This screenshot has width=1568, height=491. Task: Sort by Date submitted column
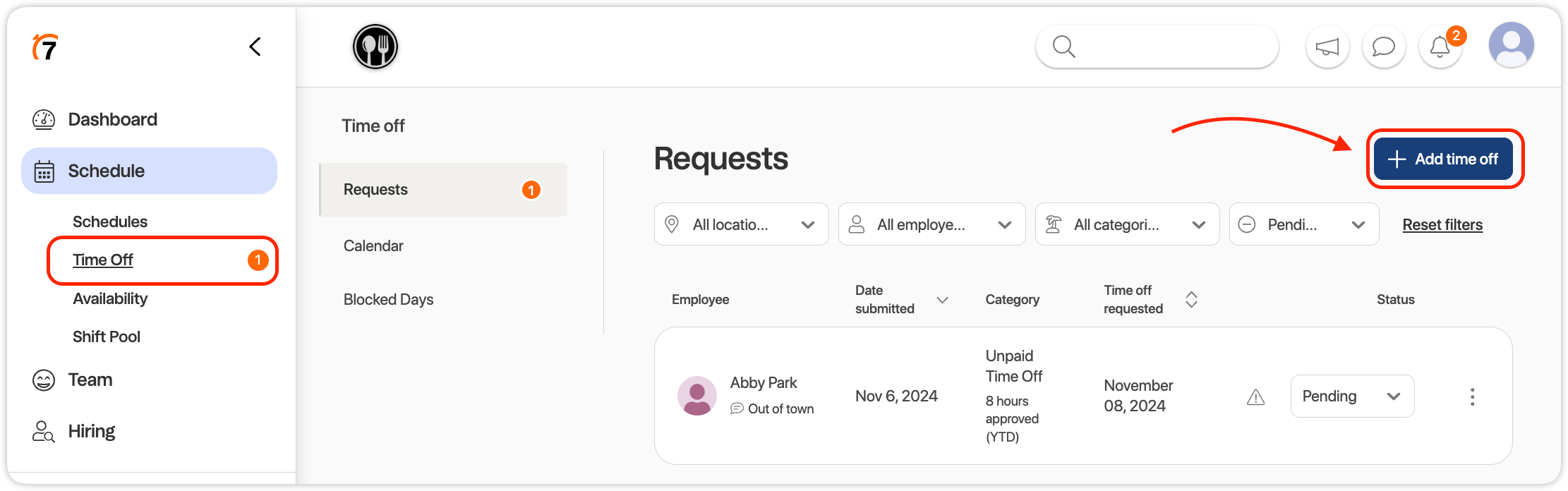coord(942,300)
